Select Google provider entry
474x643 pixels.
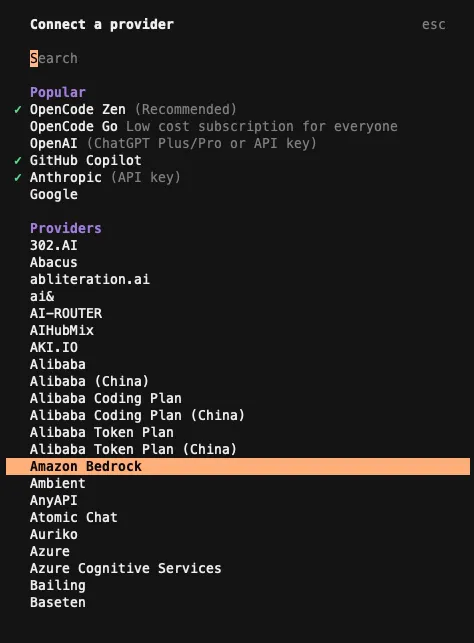54,194
